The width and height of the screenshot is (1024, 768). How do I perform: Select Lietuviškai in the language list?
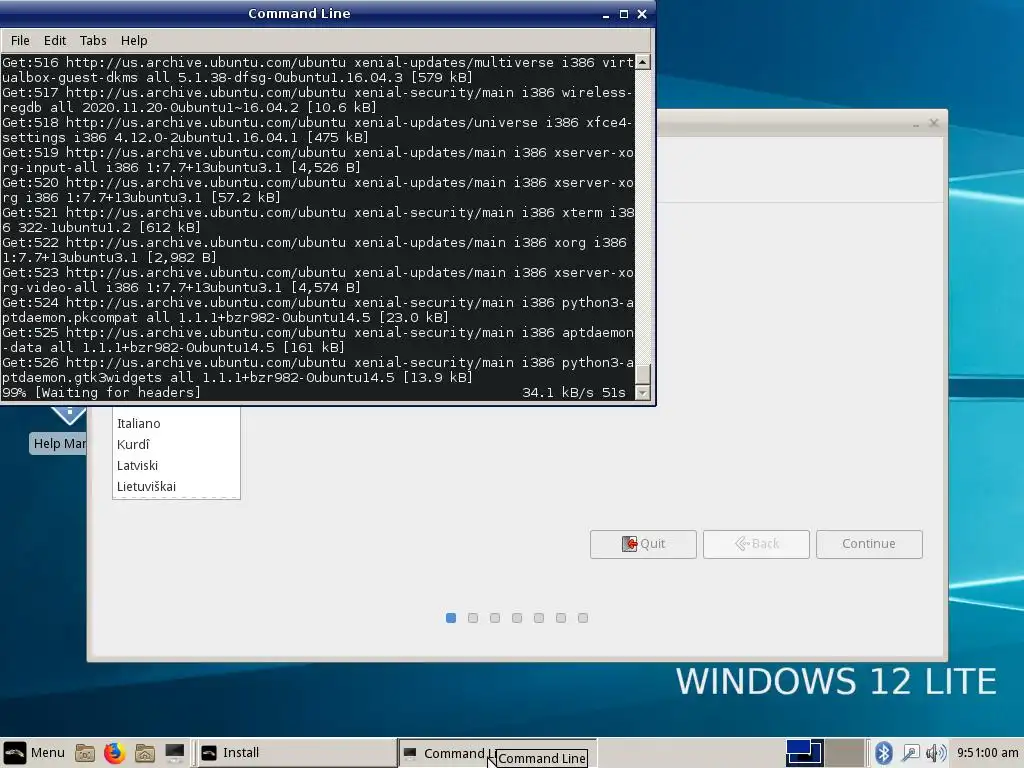[176, 486]
